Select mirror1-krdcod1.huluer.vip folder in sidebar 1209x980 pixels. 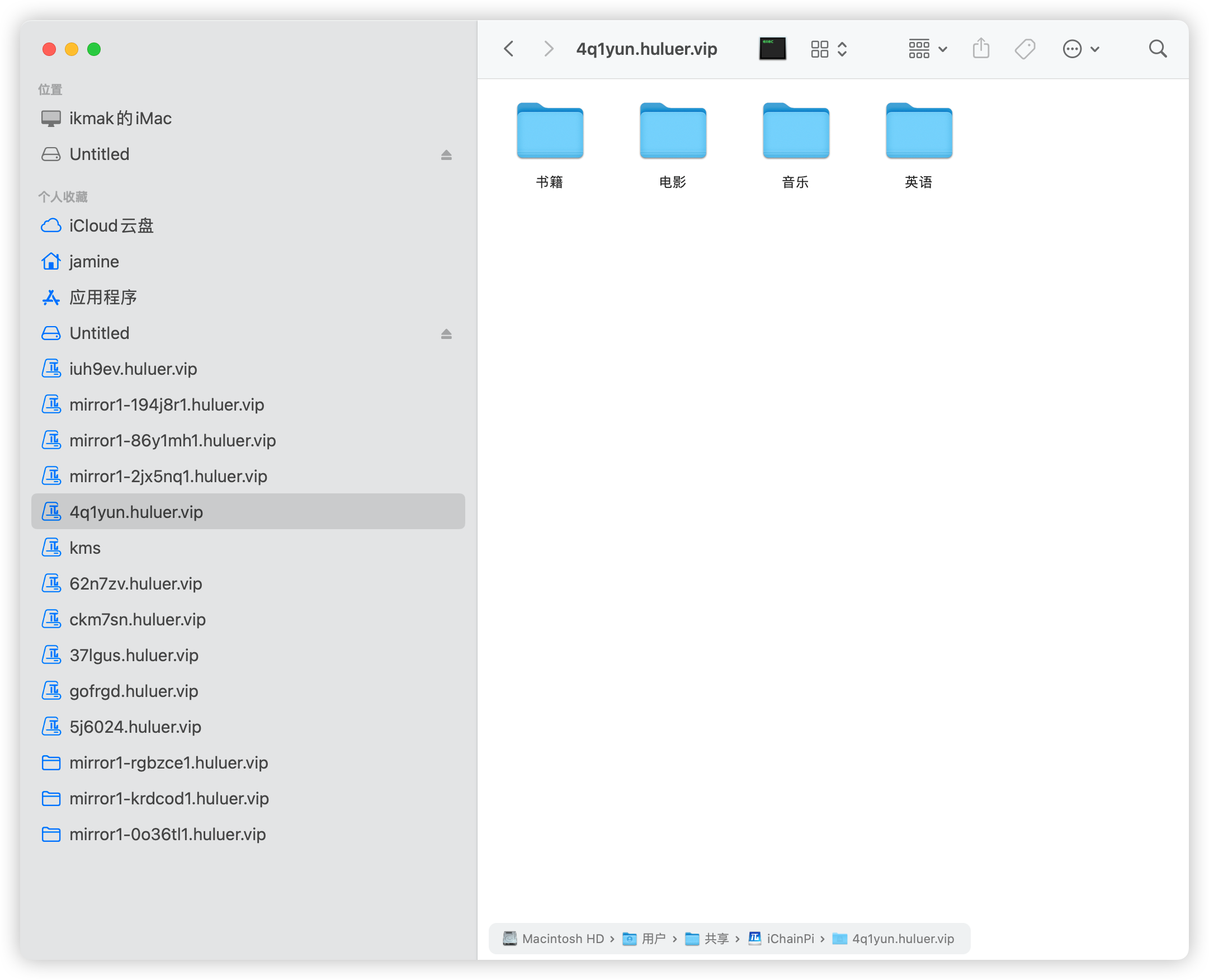pos(248,799)
